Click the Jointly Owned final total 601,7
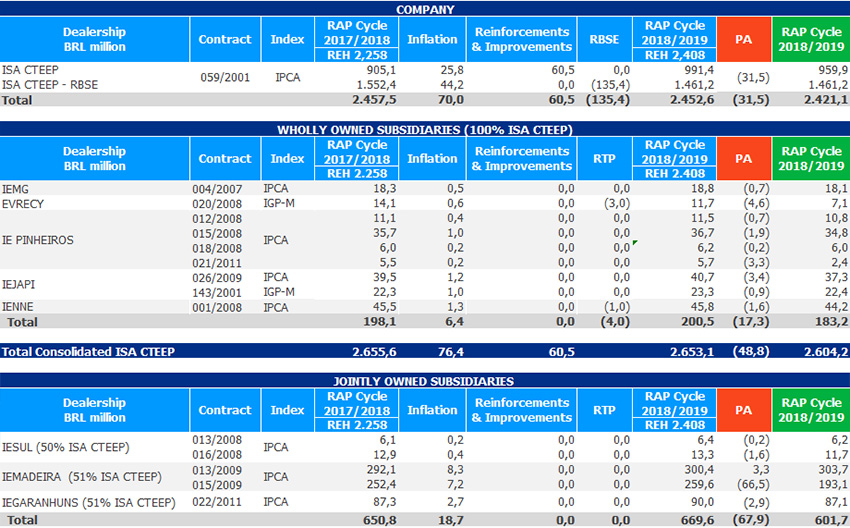 [x=832, y=520]
